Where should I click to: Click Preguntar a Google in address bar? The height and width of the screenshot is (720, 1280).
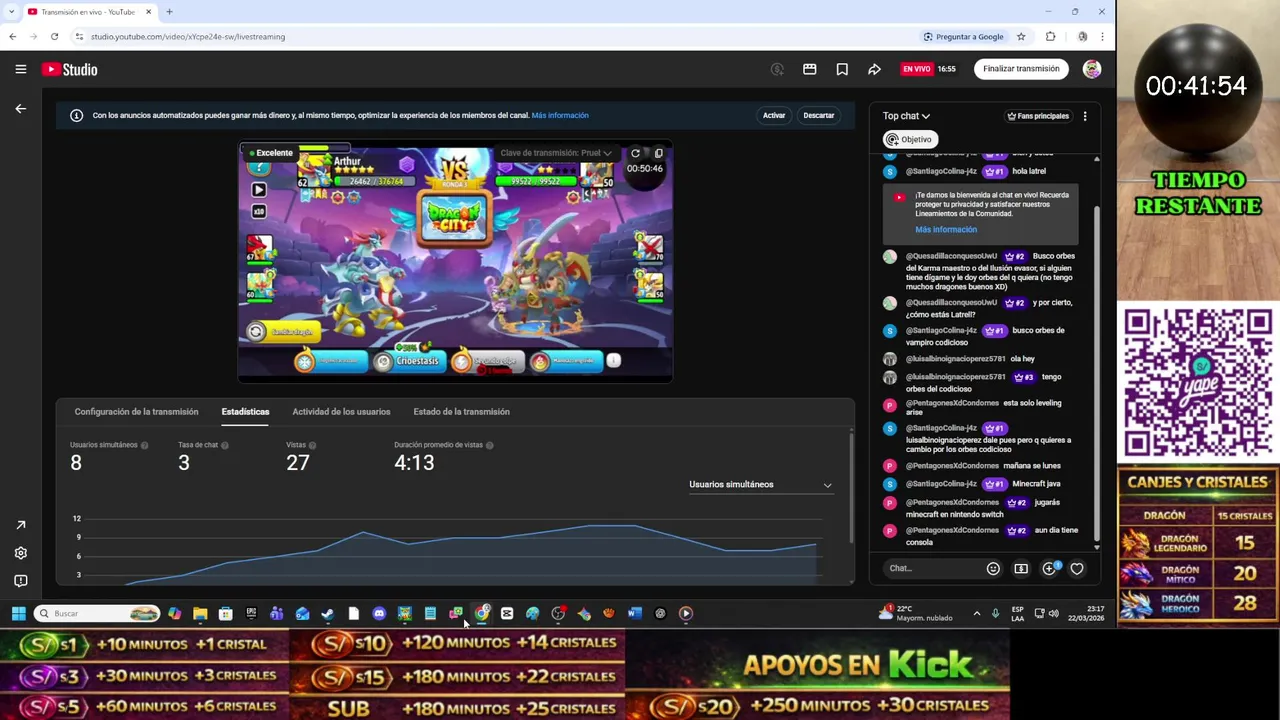click(x=963, y=36)
